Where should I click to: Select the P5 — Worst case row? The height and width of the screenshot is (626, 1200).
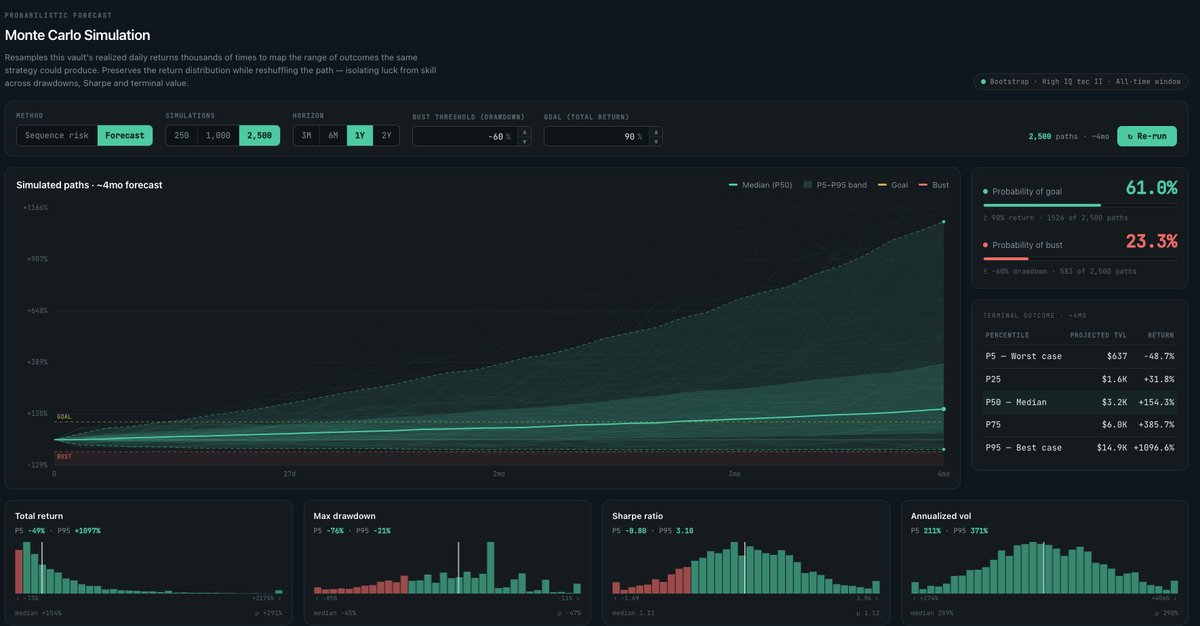(x=1080, y=356)
